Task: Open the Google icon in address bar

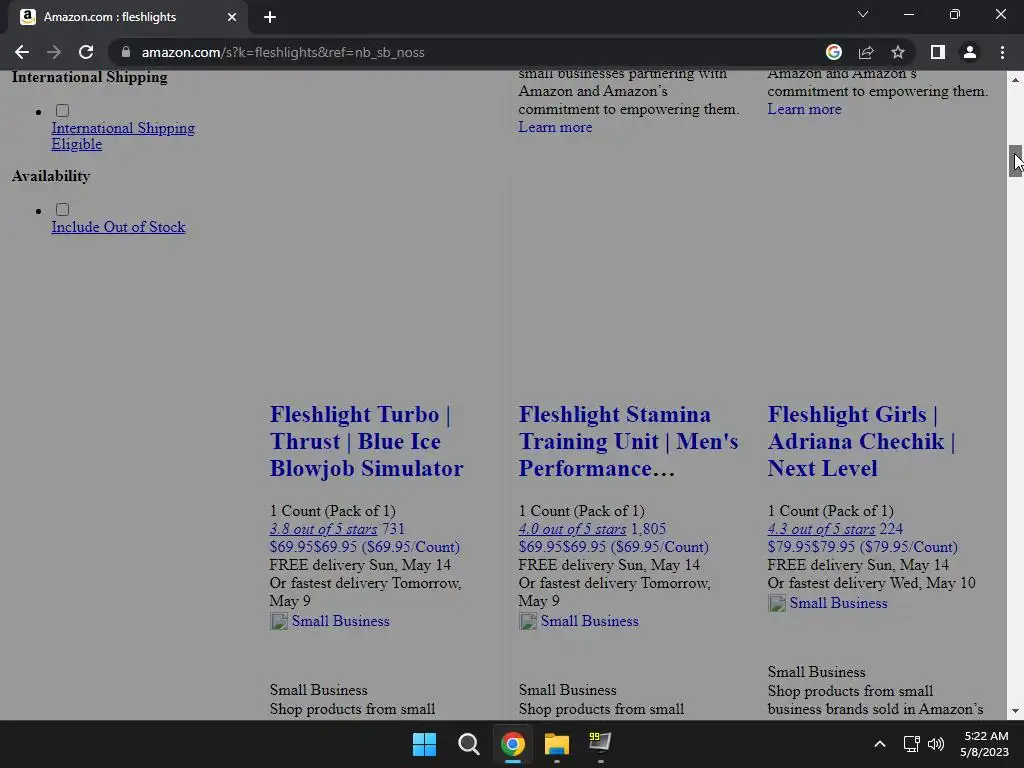Action: [x=834, y=52]
